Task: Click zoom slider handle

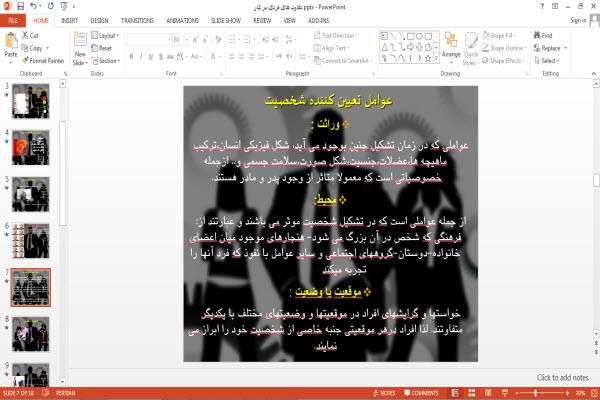Action: click(x=536, y=393)
